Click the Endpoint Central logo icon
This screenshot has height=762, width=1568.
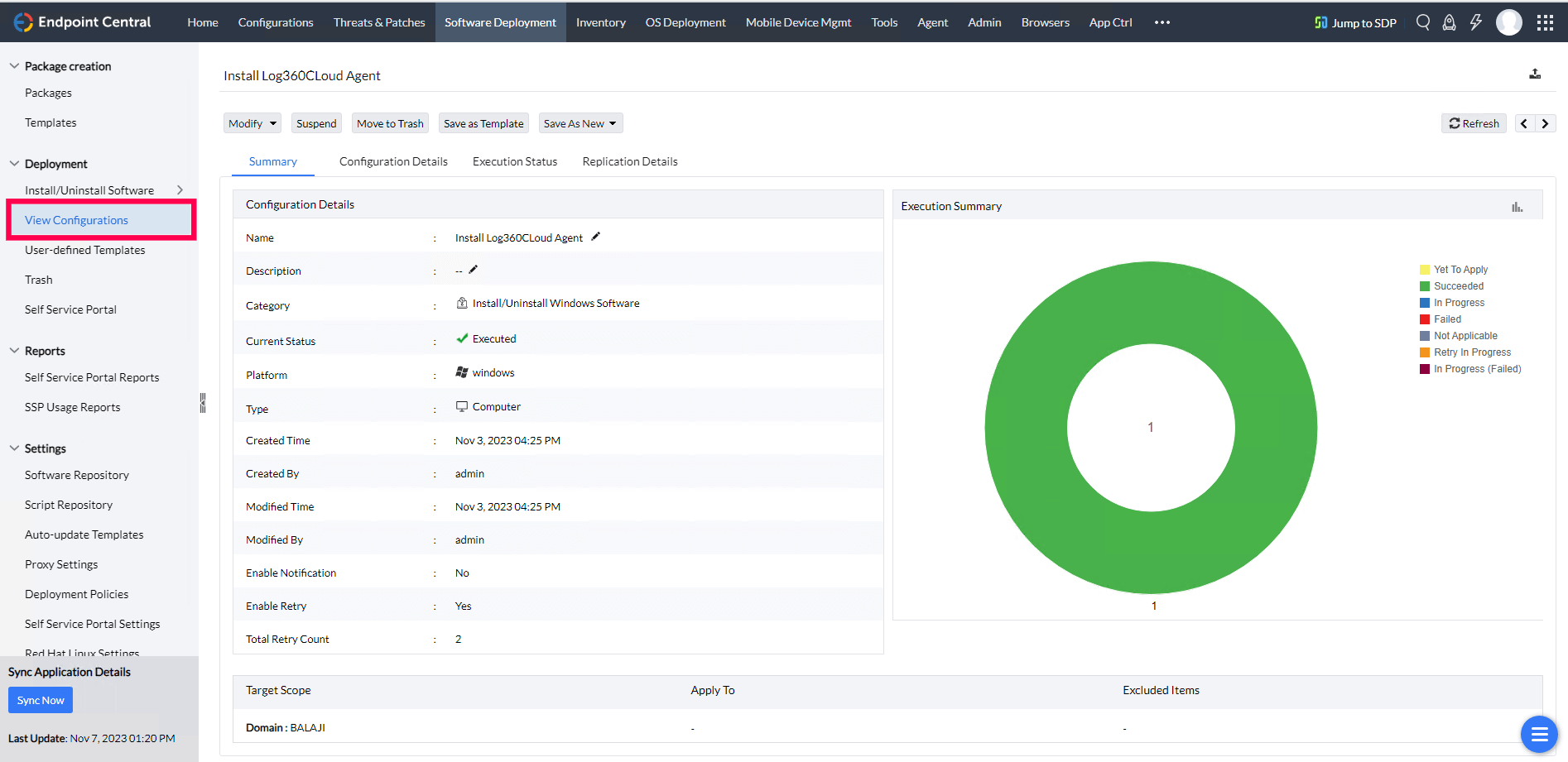coord(23,22)
